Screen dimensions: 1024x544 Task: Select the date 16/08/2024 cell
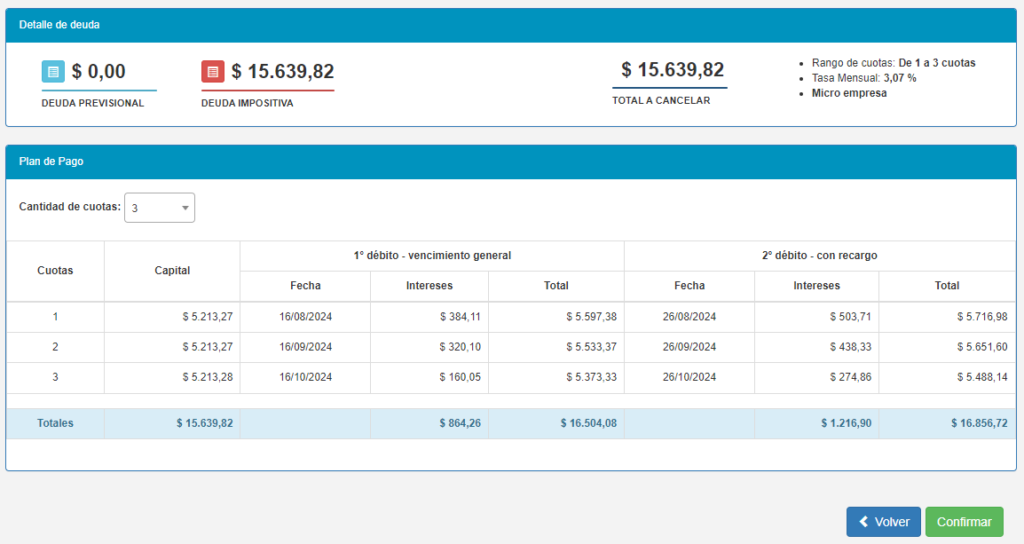(305, 317)
